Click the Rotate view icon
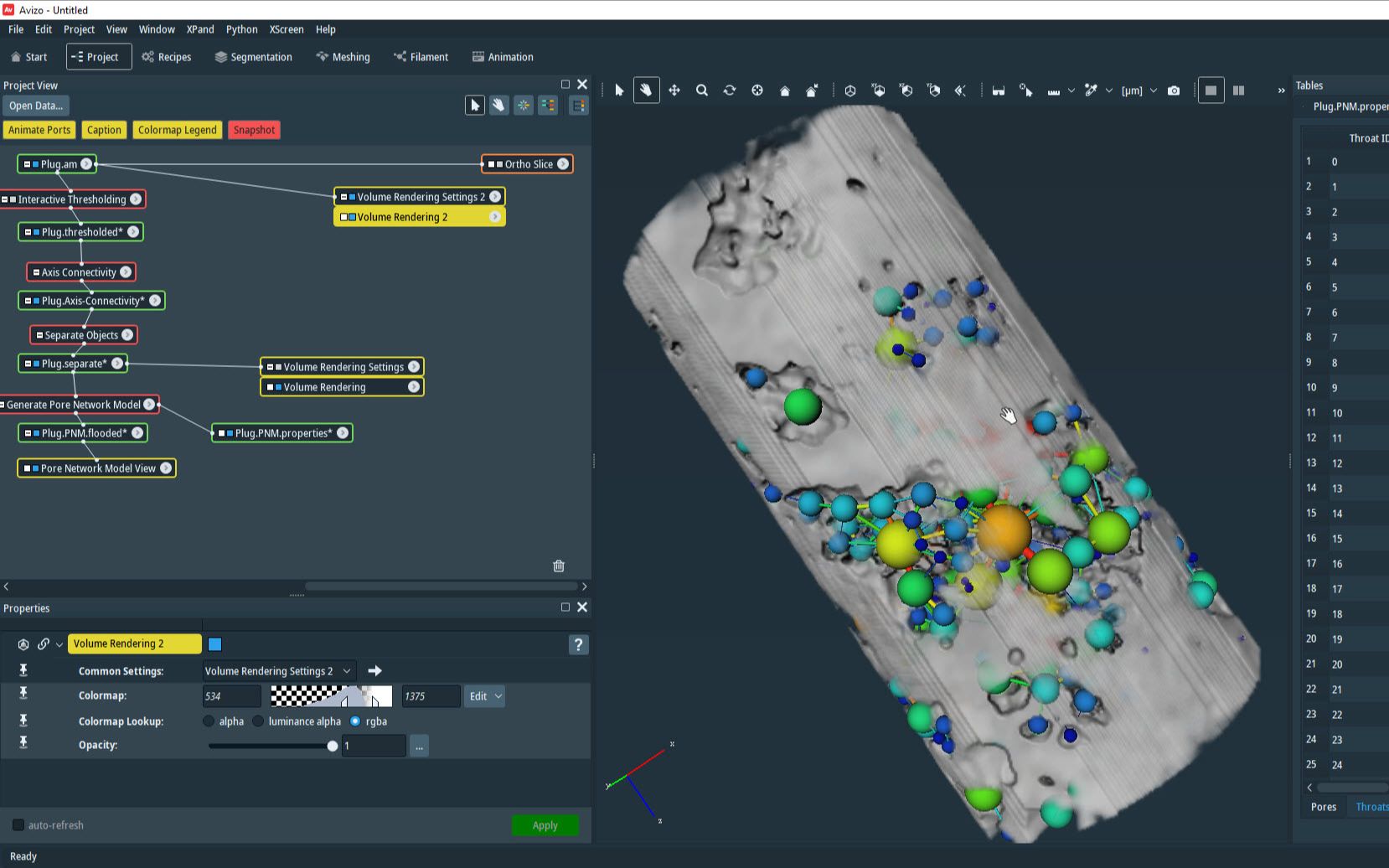 [x=730, y=90]
